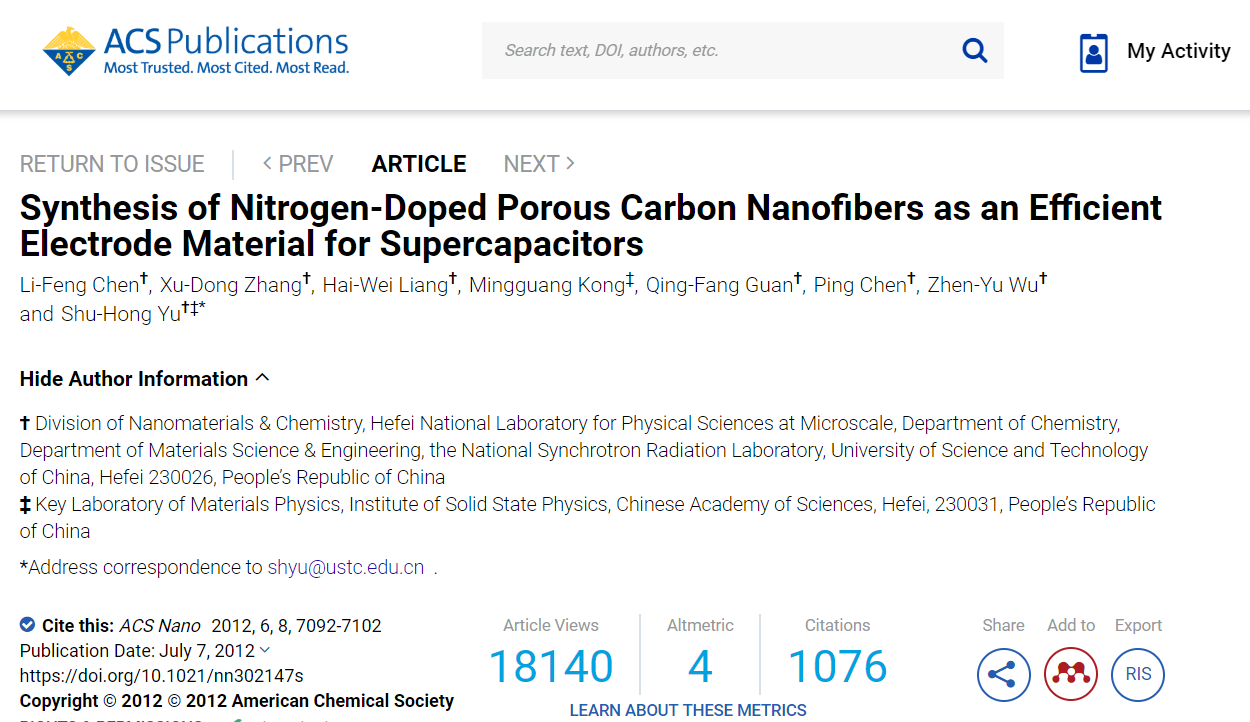This screenshot has height=722, width=1250.
Task: Add article to Mendeley via red icon
Action: [1071, 674]
